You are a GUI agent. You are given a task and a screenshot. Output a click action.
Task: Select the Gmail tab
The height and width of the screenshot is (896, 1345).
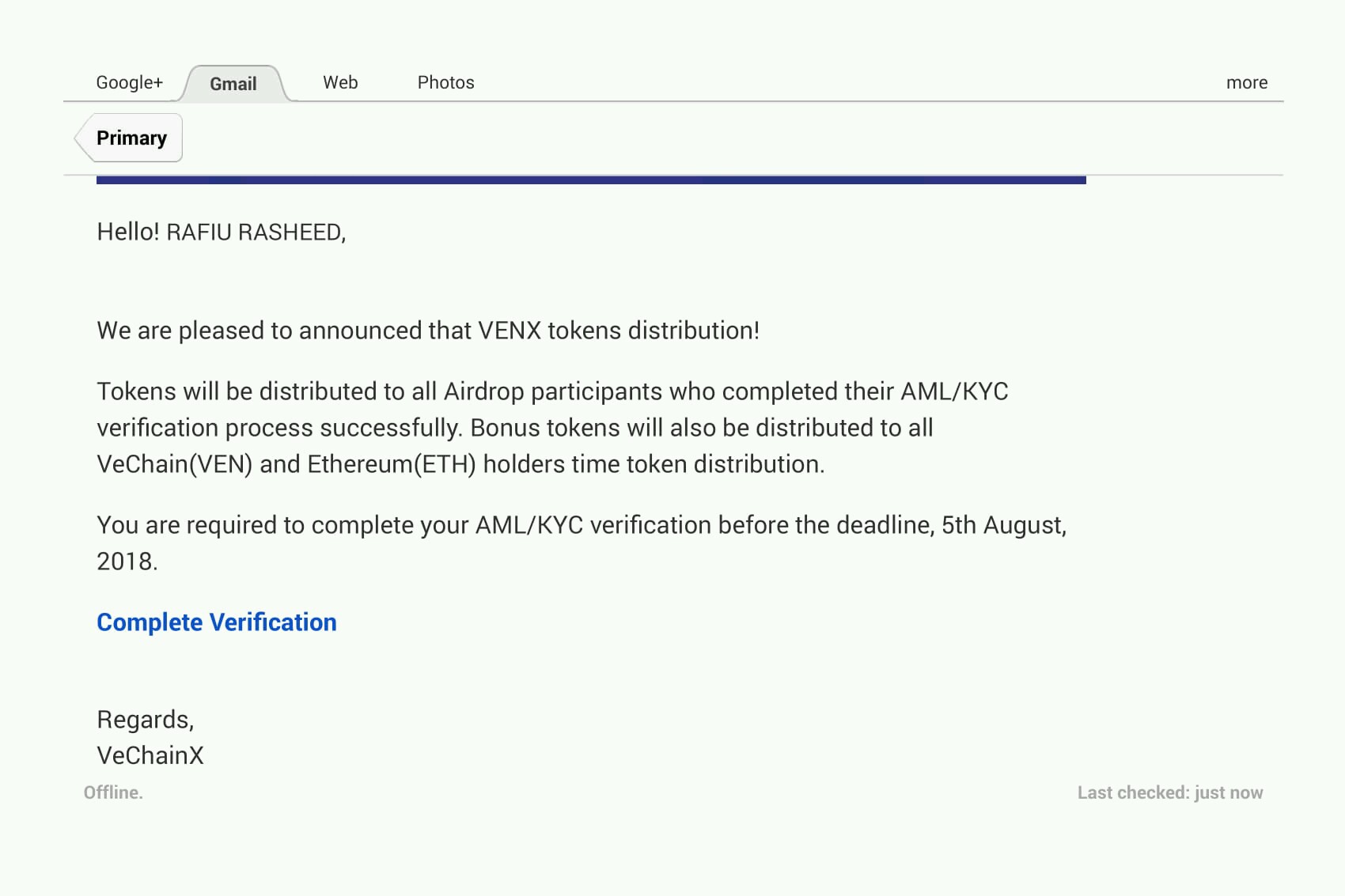tap(233, 84)
